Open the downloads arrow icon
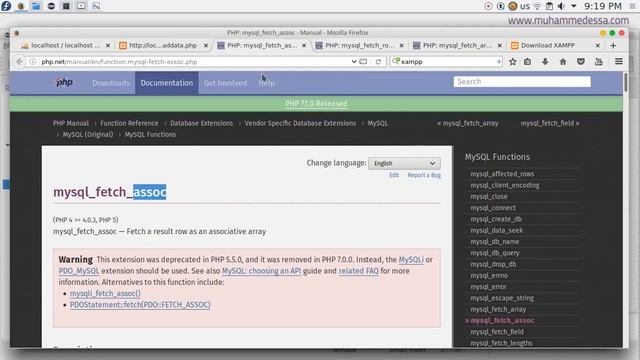 (x=545, y=62)
